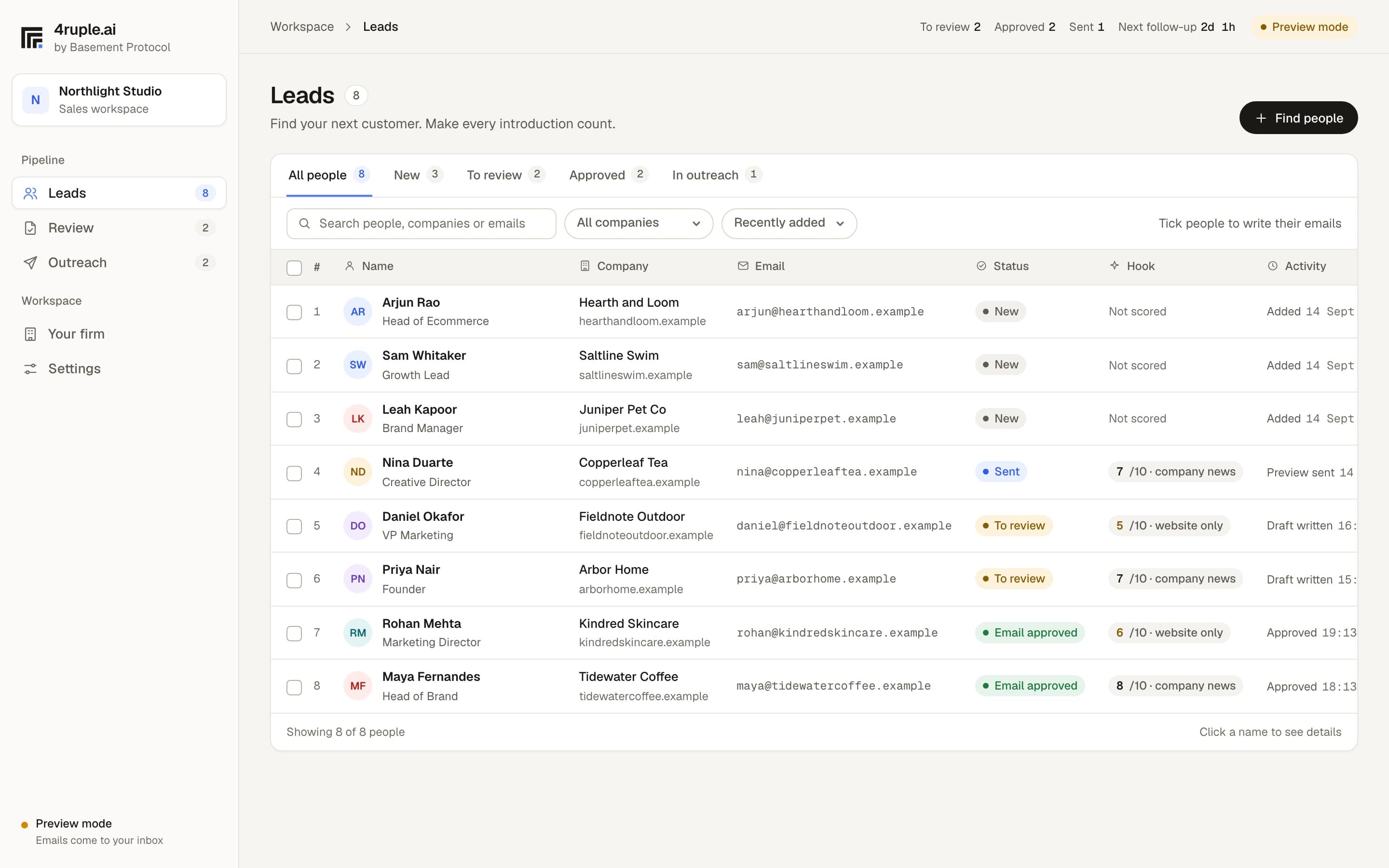Open Arjun Rao's name for details
The height and width of the screenshot is (868, 1389).
click(x=411, y=302)
